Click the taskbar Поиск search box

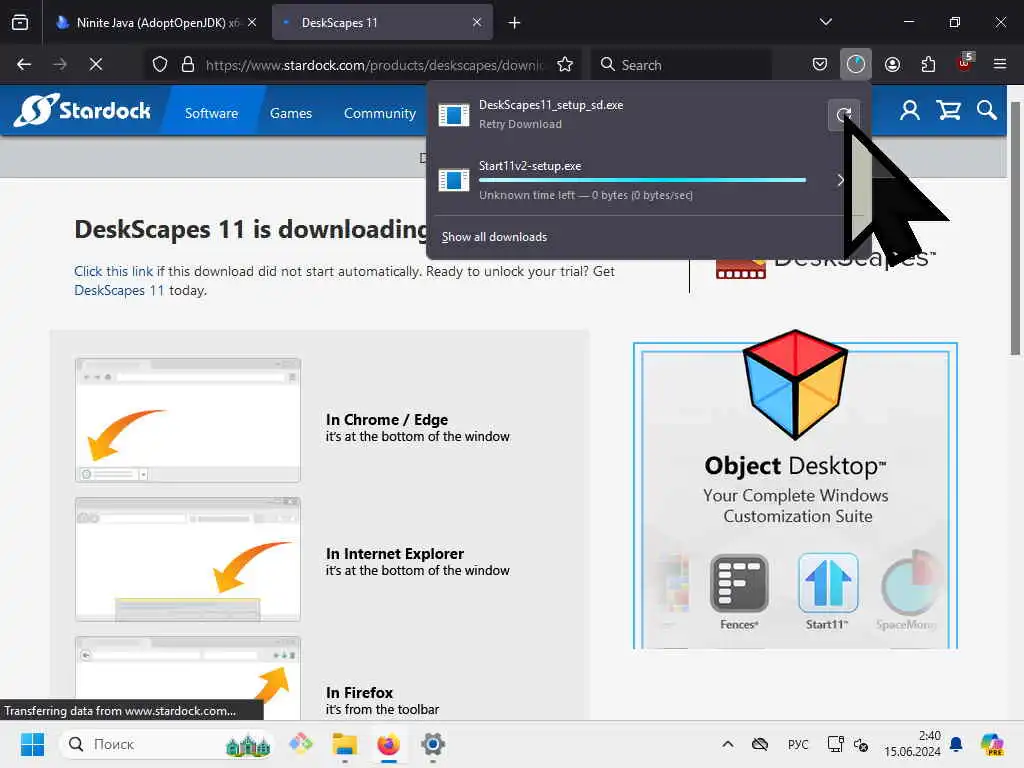167,744
